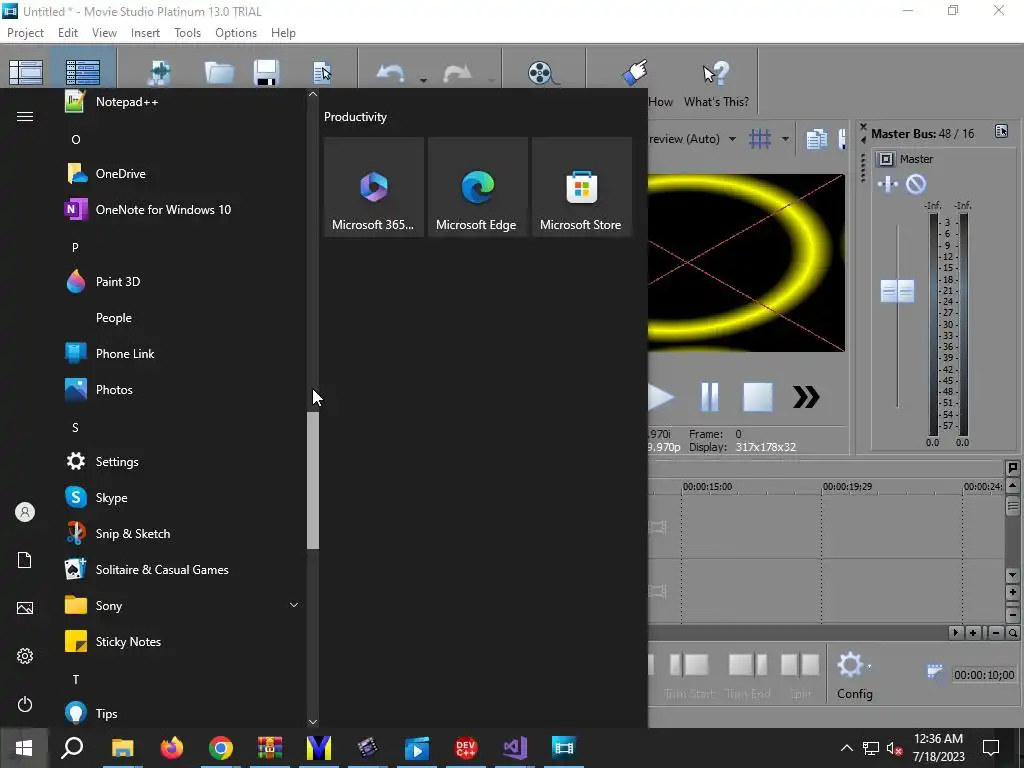
Task: Open Project Properties toolbar icon
Action: click(322, 72)
